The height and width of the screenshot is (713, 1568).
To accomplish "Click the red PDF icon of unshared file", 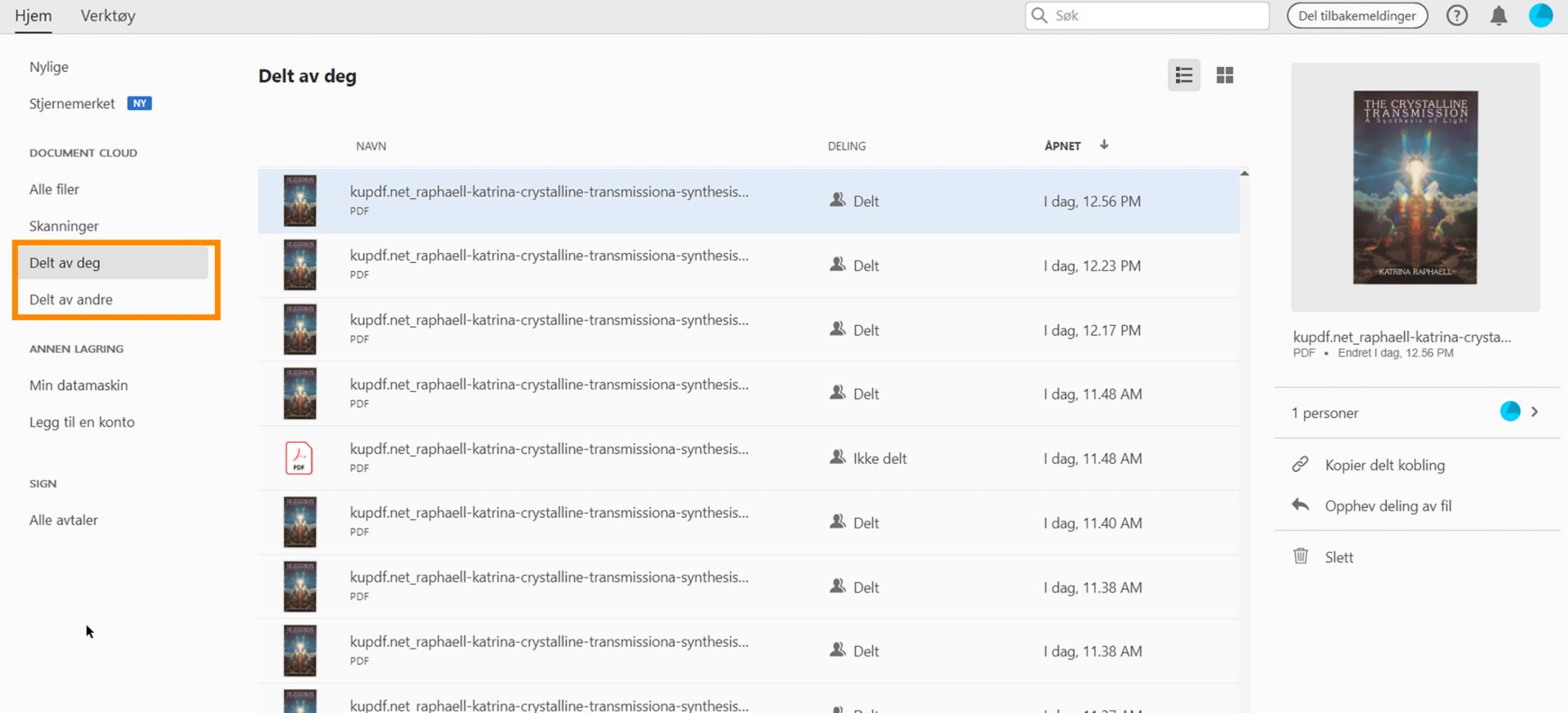I will point(299,458).
